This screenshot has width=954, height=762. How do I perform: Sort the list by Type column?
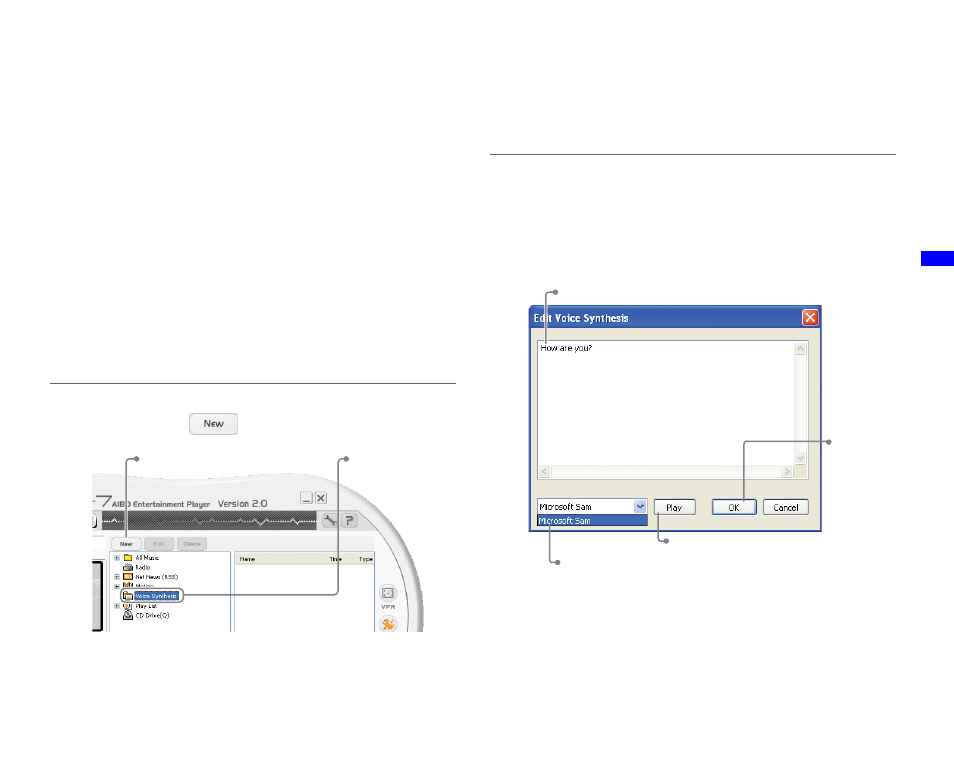[x=365, y=559]
